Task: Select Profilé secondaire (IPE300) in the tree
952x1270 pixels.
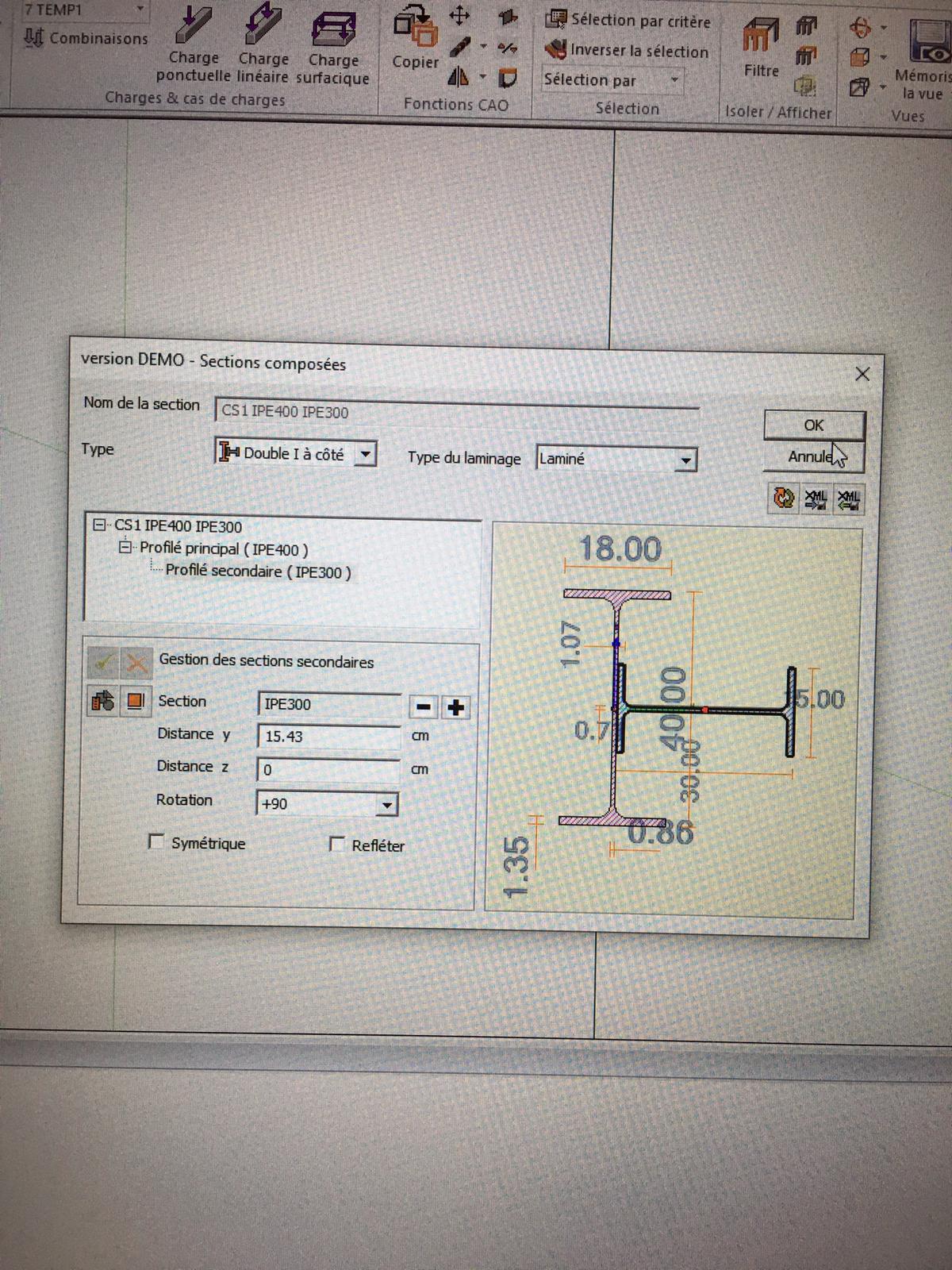Action: [x=258, y=571]
